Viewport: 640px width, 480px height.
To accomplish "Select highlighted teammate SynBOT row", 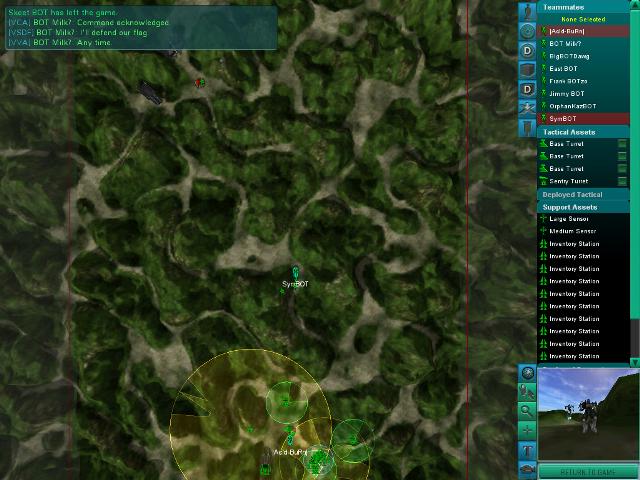I will (x=583, y=118).
